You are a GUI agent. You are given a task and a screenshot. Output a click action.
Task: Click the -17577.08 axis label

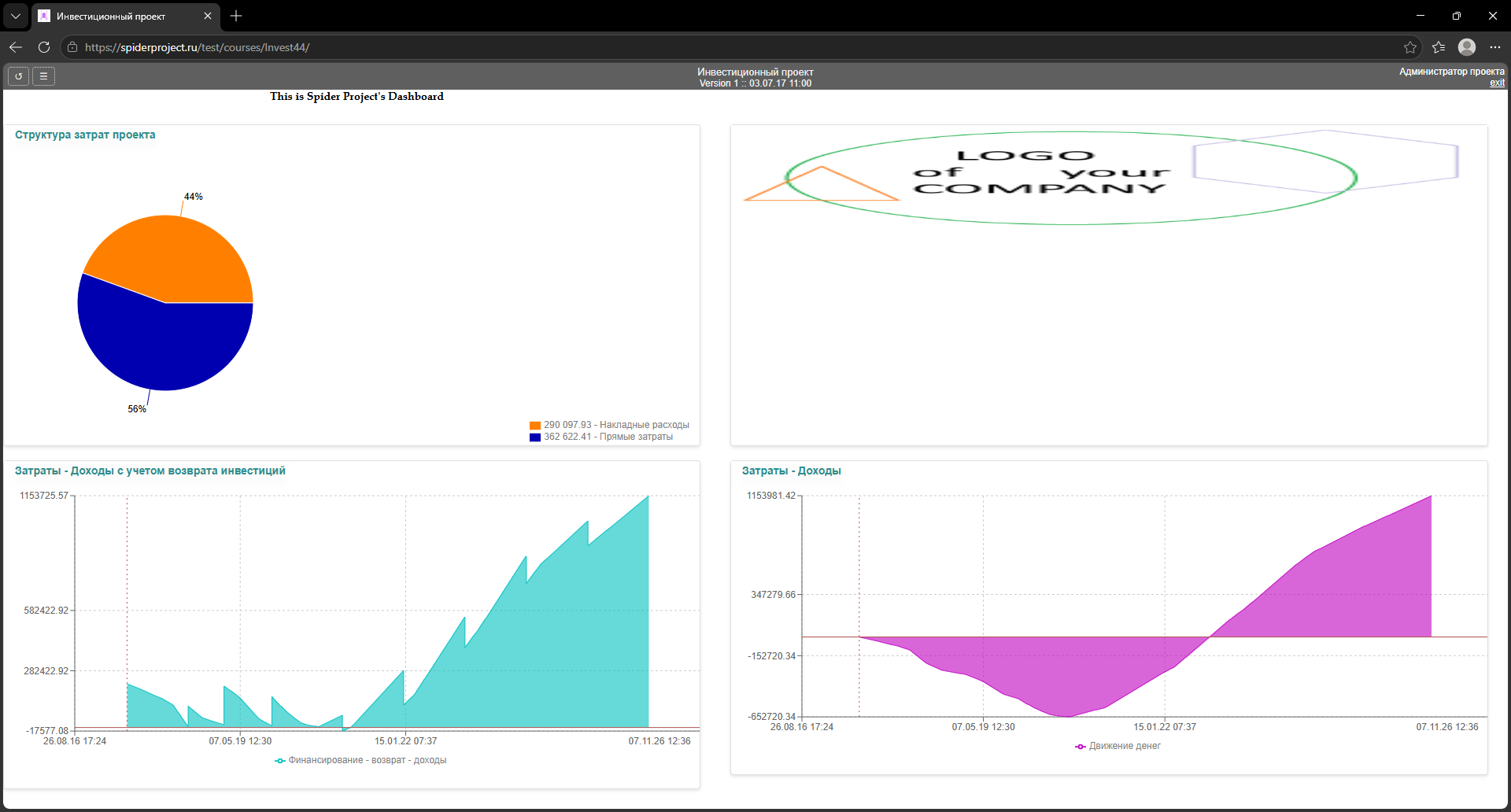tap(47, 731)
